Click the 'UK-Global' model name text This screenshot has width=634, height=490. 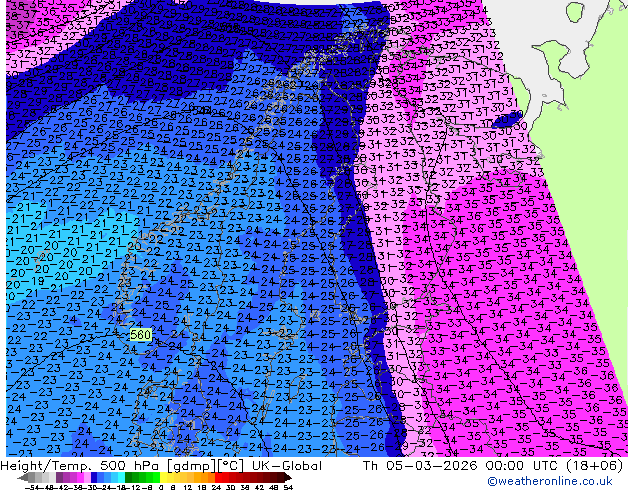coord(287,466)
